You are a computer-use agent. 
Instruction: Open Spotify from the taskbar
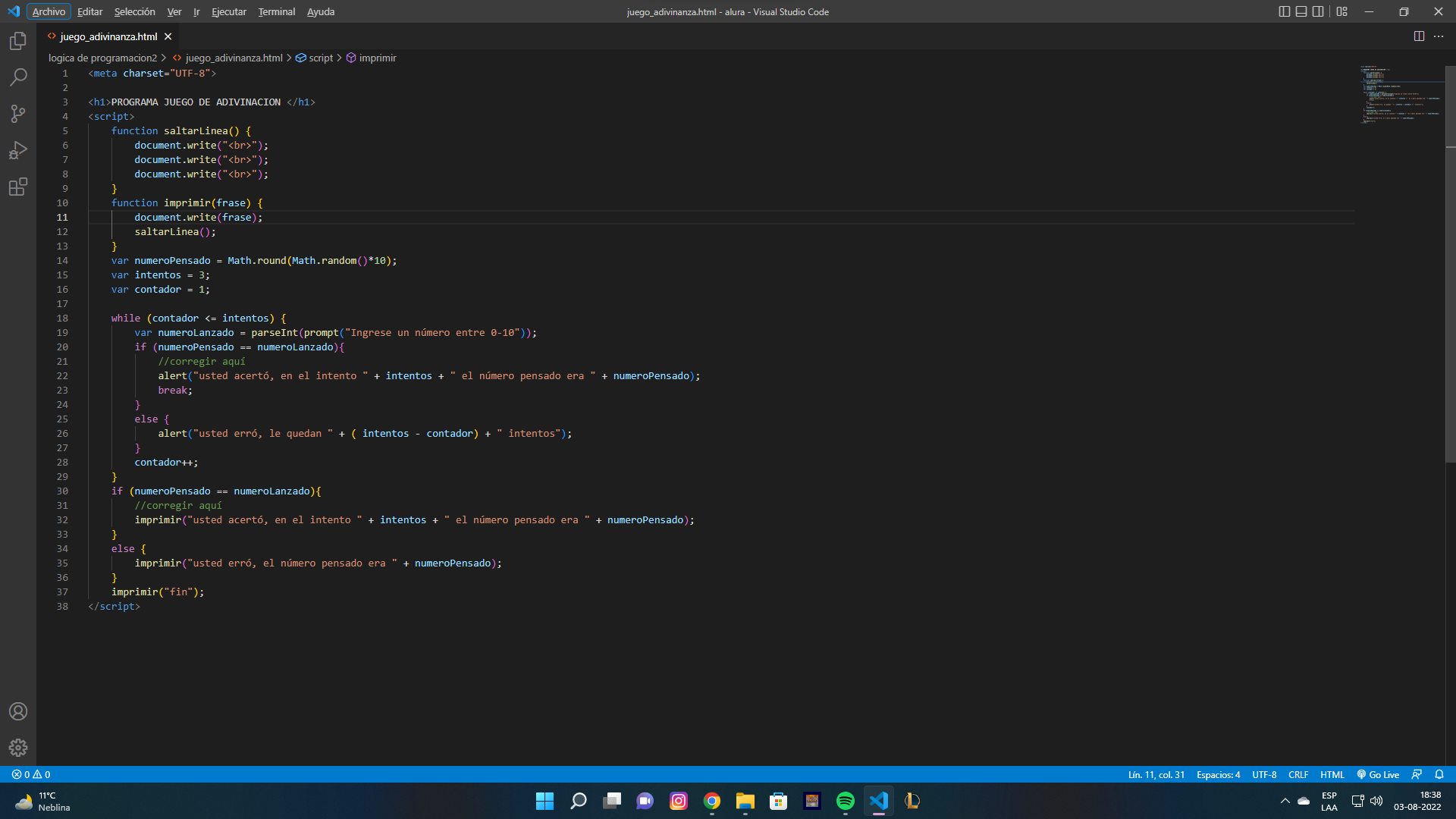tap(846, 801)
